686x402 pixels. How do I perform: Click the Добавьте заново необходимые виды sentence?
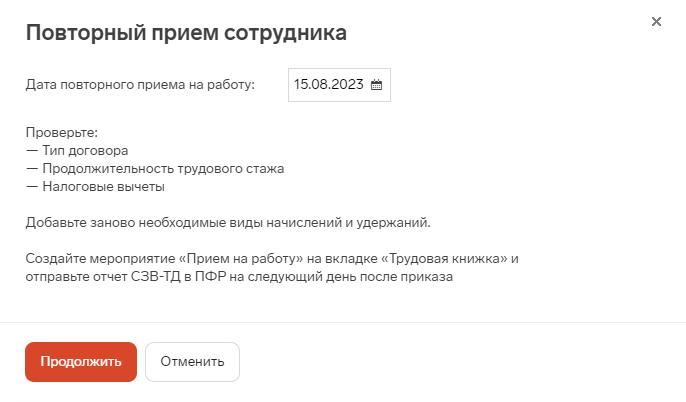coord(228,223)
